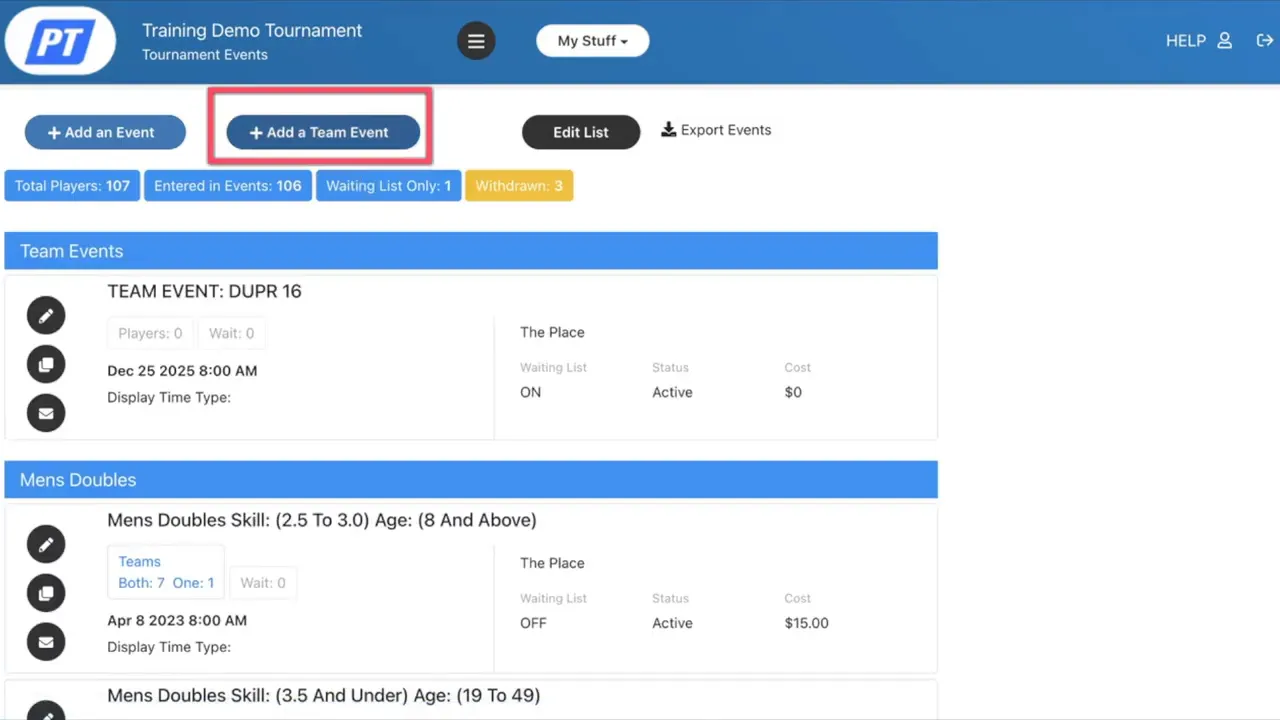Image resolution: width=1280 pixels, height=720 pixels.
Task: Click the Export Events link
Action: coord(725,130)
